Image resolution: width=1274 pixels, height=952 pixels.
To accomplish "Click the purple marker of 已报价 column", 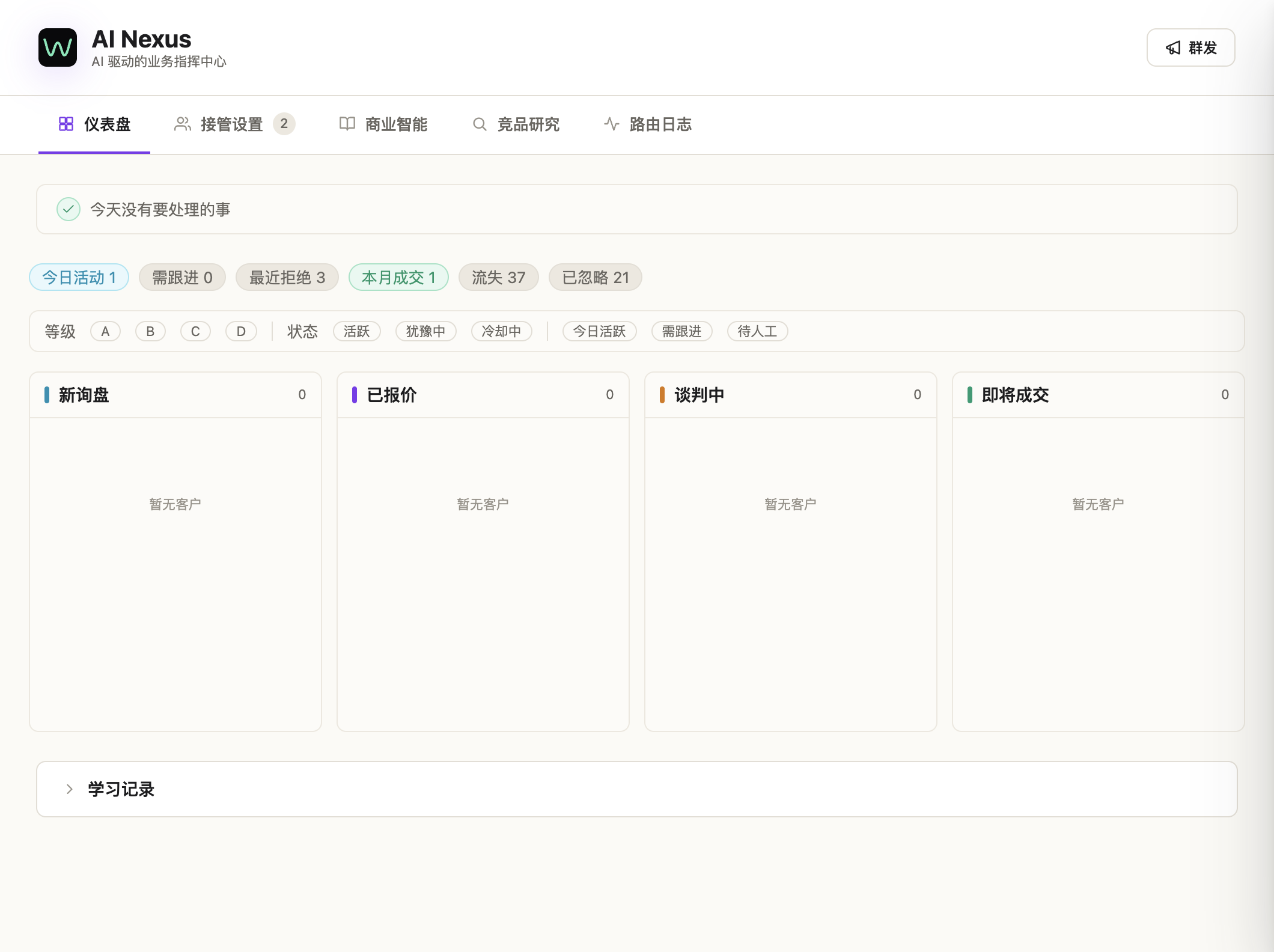I will pos(355,395).
